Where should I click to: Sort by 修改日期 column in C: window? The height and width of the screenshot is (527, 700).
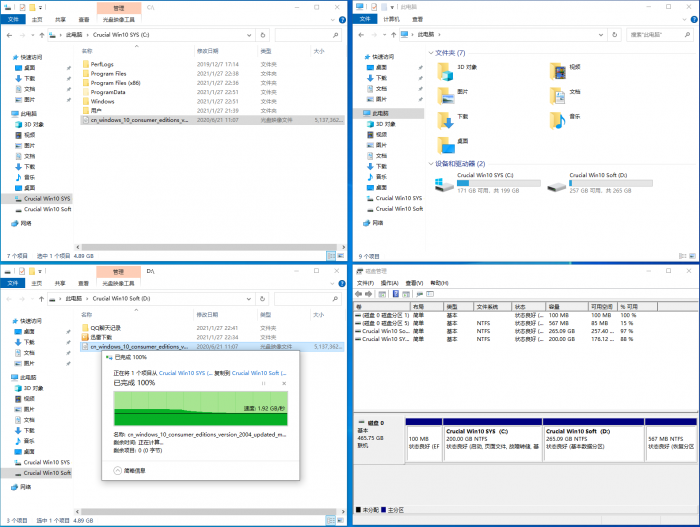pos(208,50)
